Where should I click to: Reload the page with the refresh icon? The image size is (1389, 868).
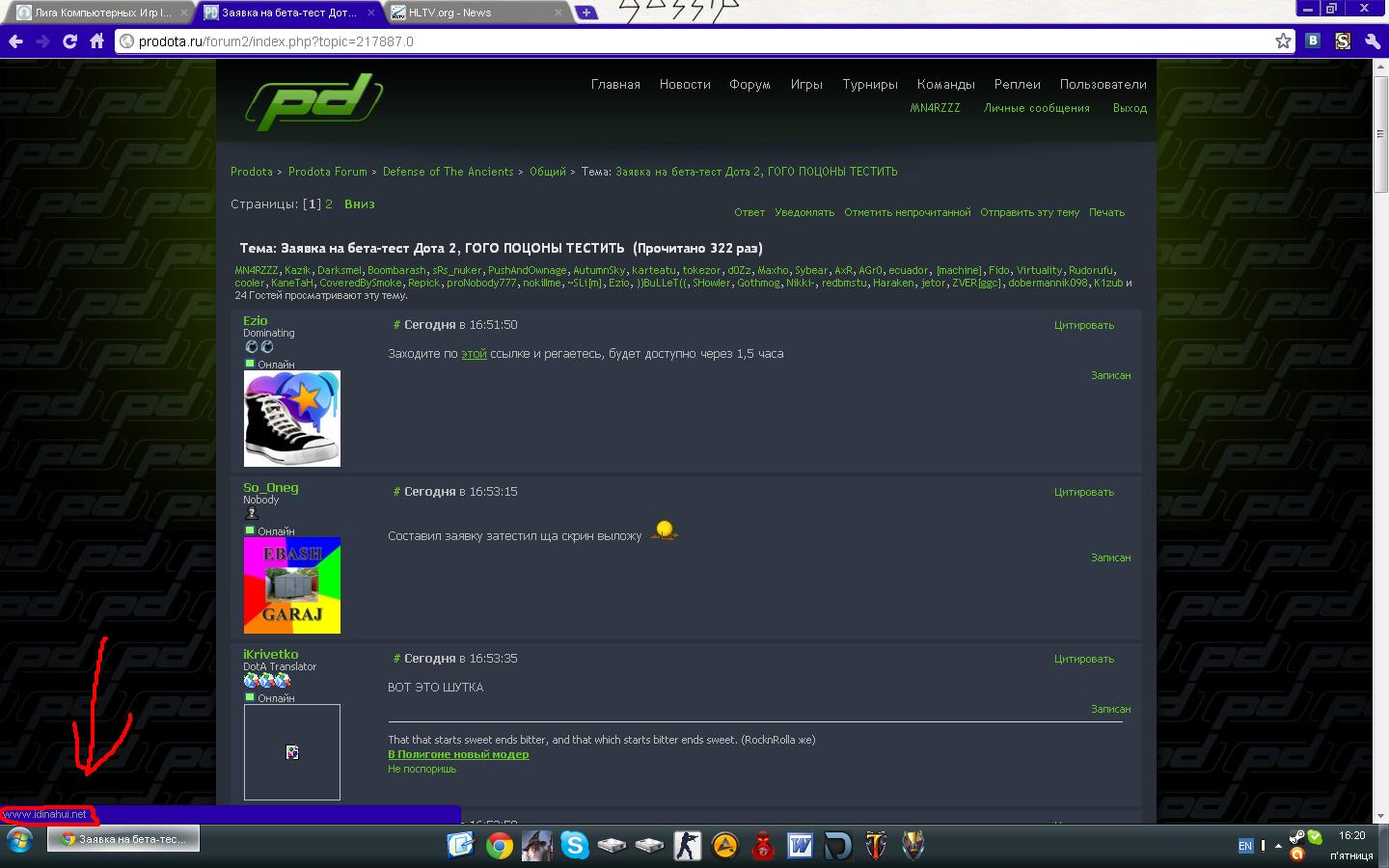coord(69,41)
